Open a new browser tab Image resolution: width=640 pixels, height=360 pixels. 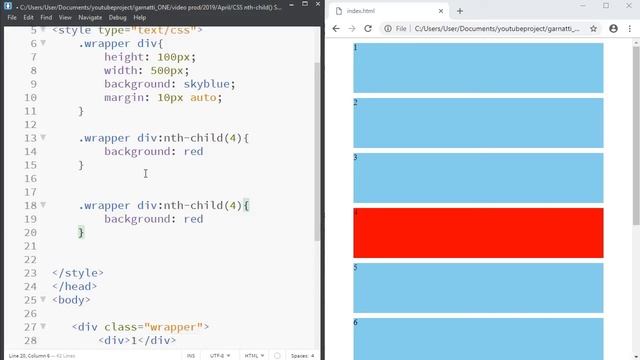460,11
